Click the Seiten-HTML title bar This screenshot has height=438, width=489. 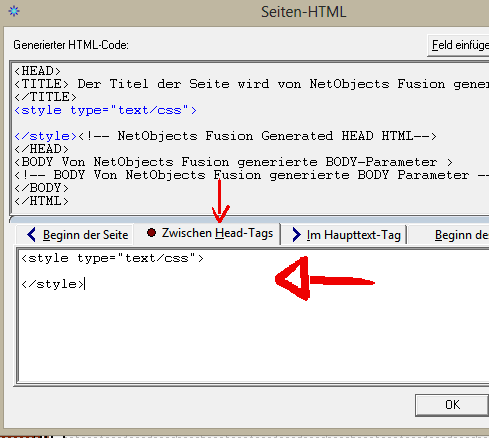click(x=303, y=12)
